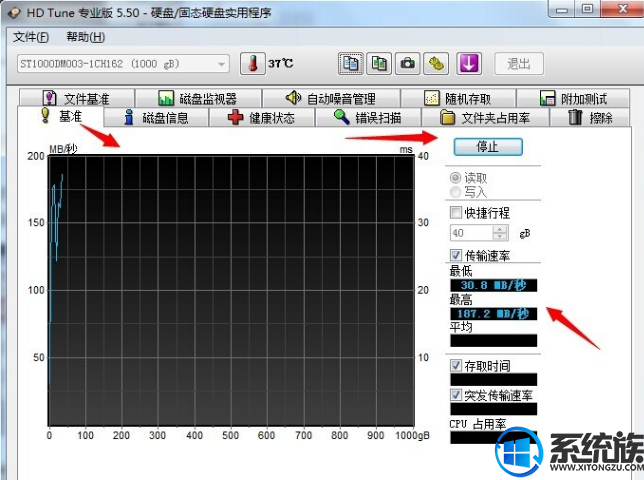Enable the 快捷行程 checkbox
The width and height of the screenshot is (644, 480).
456,212
